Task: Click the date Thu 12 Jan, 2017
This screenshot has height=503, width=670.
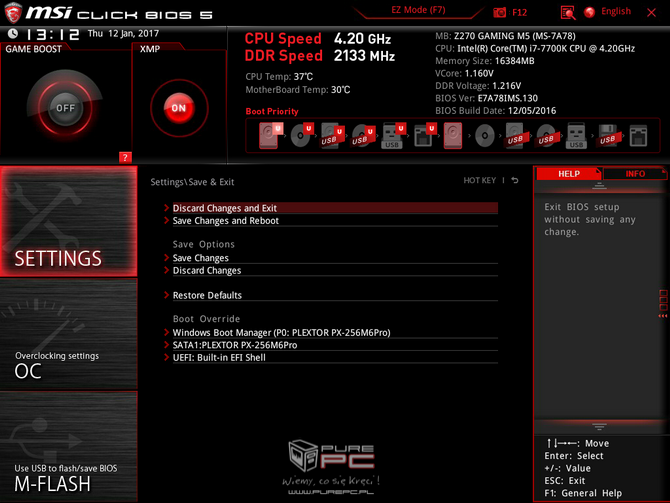Action: [x=123, y=33]
